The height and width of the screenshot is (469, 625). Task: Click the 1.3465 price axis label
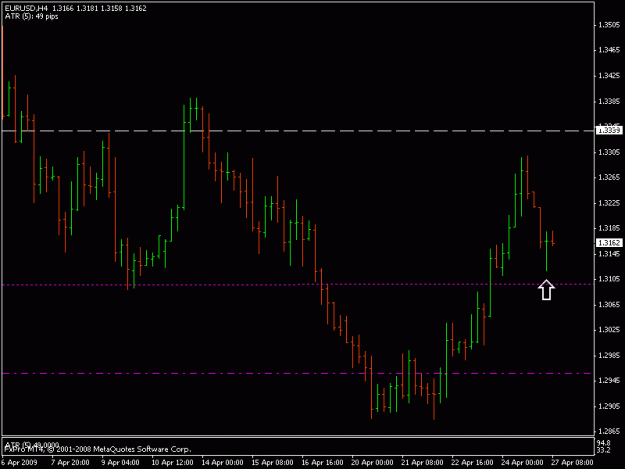tap(609, 50)
